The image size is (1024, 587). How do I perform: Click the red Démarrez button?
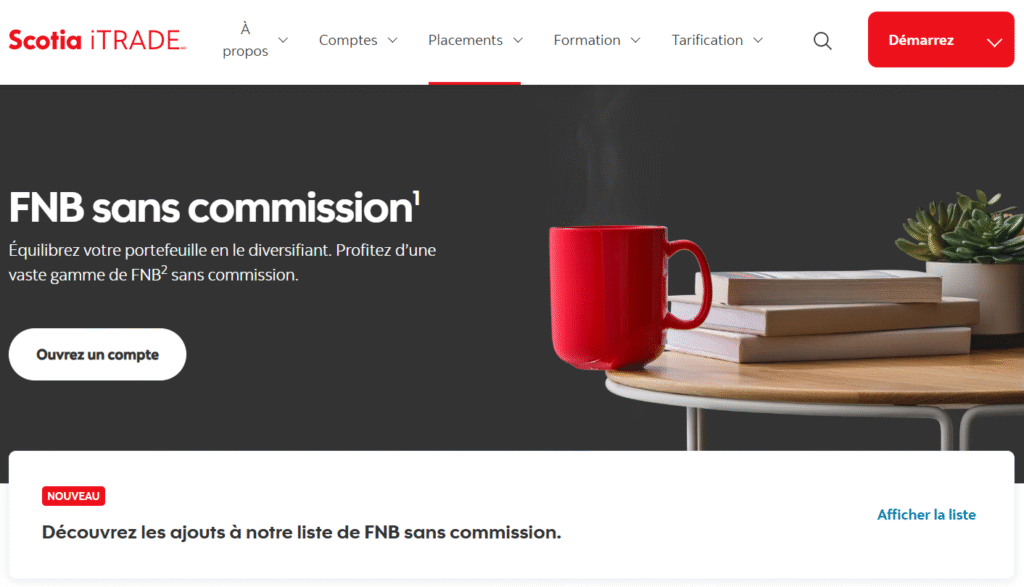click(940, 39)
